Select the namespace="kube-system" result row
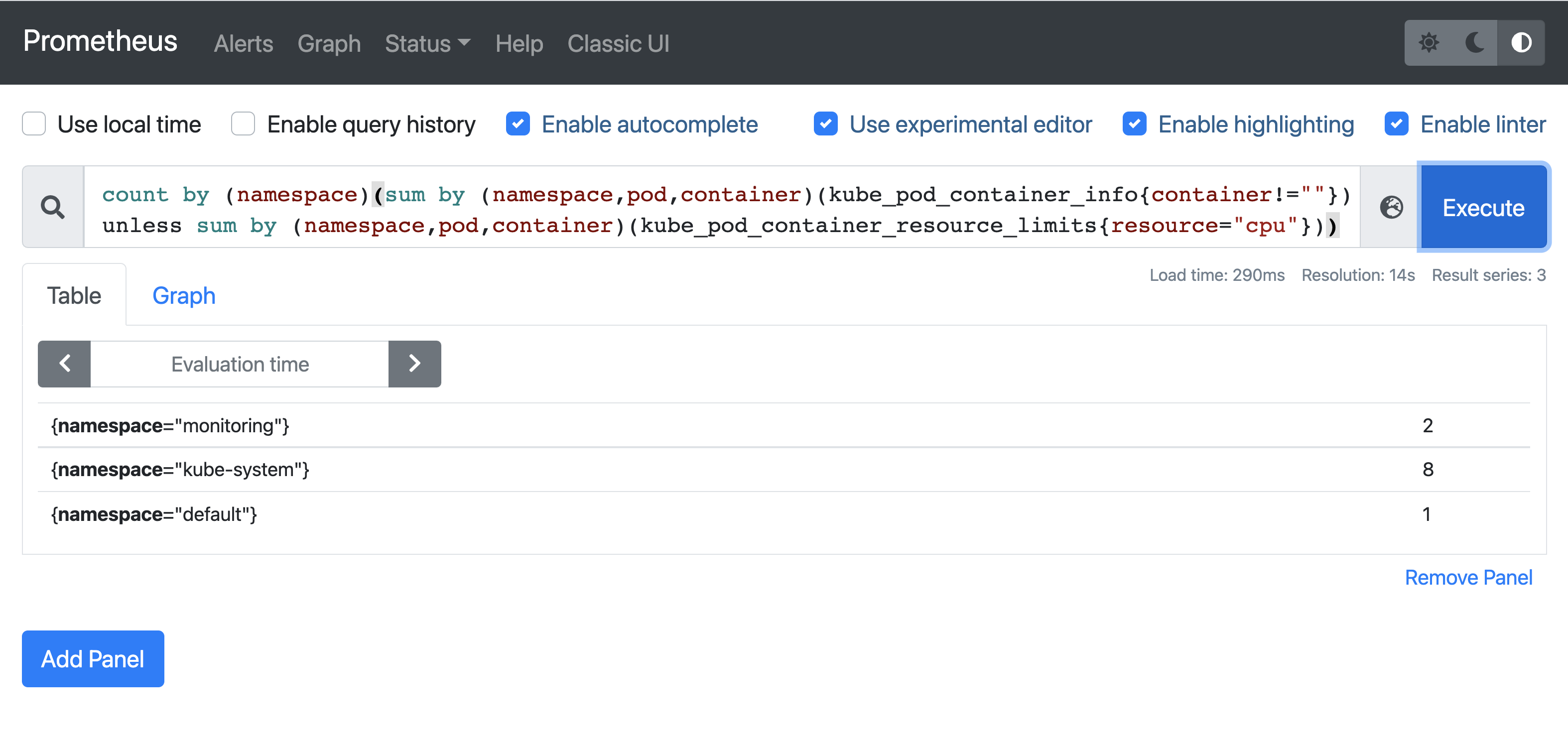The width and height of the screenshot is (1568, 750). pos(784,470)
